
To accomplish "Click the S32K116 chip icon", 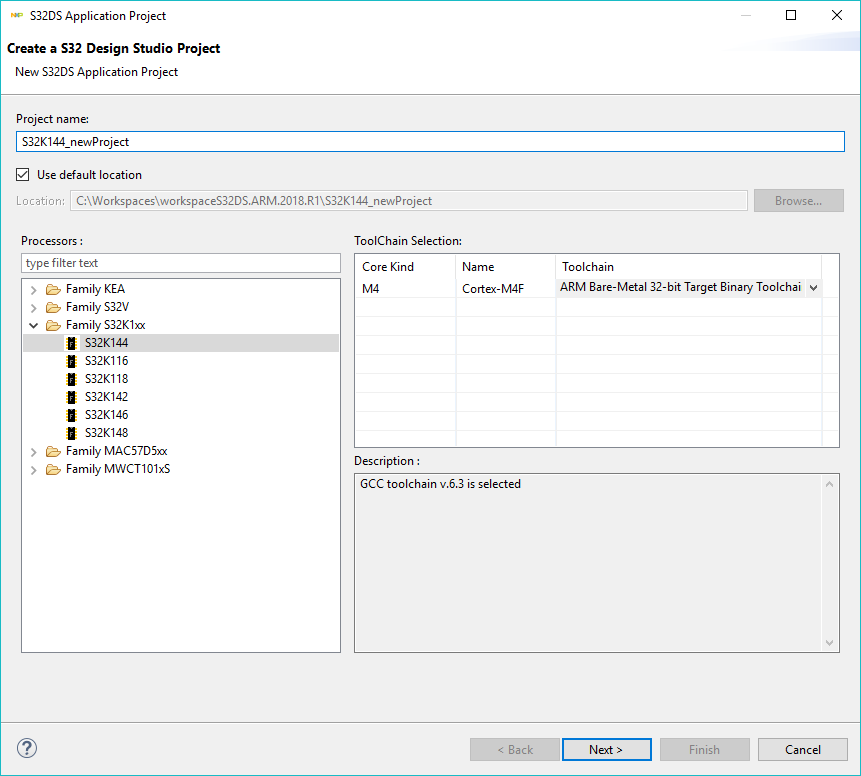I will (x=71, y=361).
